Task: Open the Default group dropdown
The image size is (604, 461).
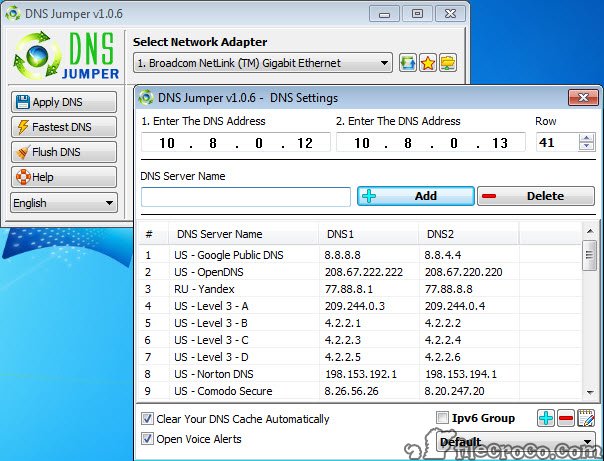Action: tap(516, 442)
